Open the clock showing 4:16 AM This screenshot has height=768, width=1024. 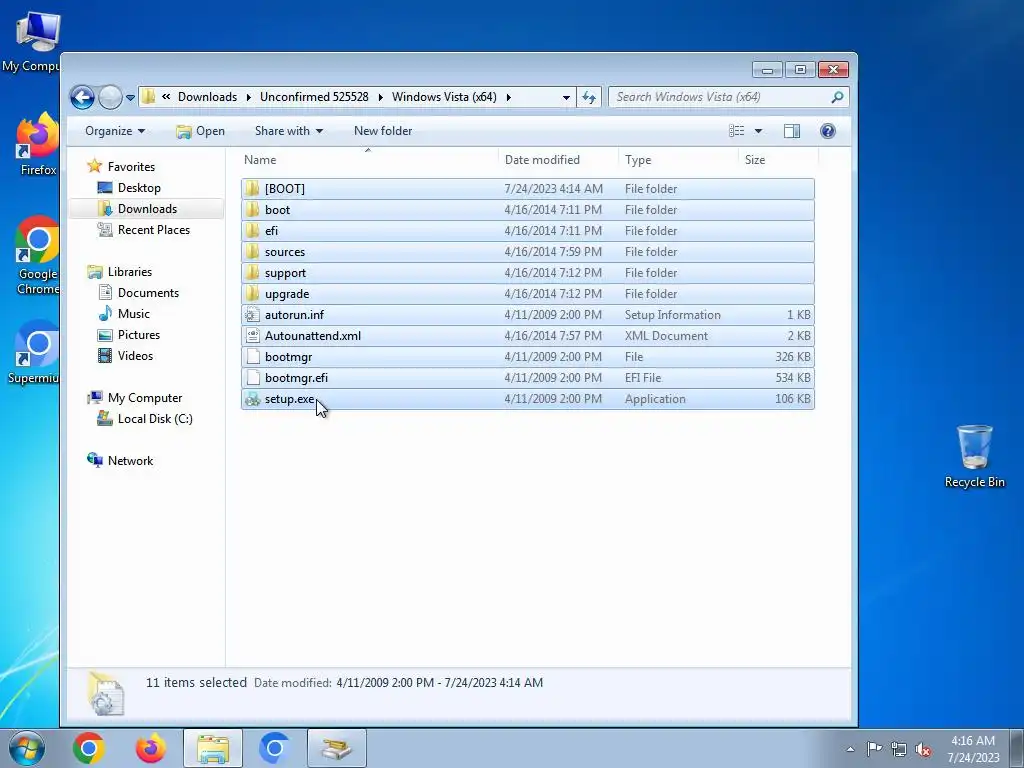[973, 749]
